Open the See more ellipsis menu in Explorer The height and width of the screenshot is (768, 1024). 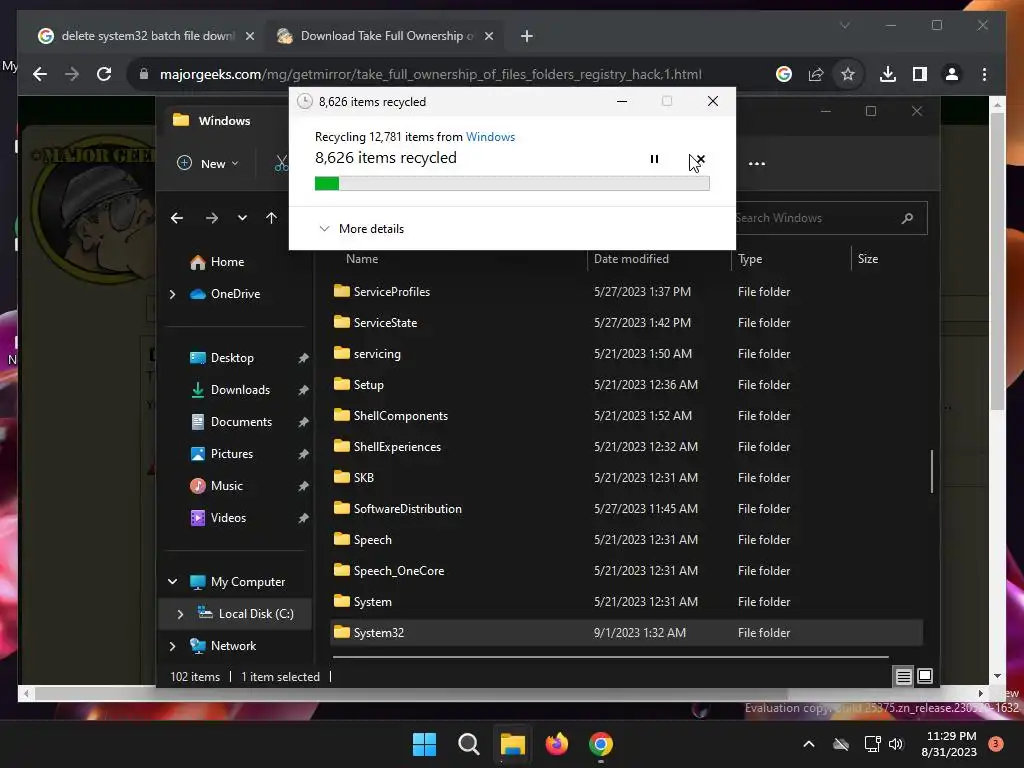(x=756, y=163)
